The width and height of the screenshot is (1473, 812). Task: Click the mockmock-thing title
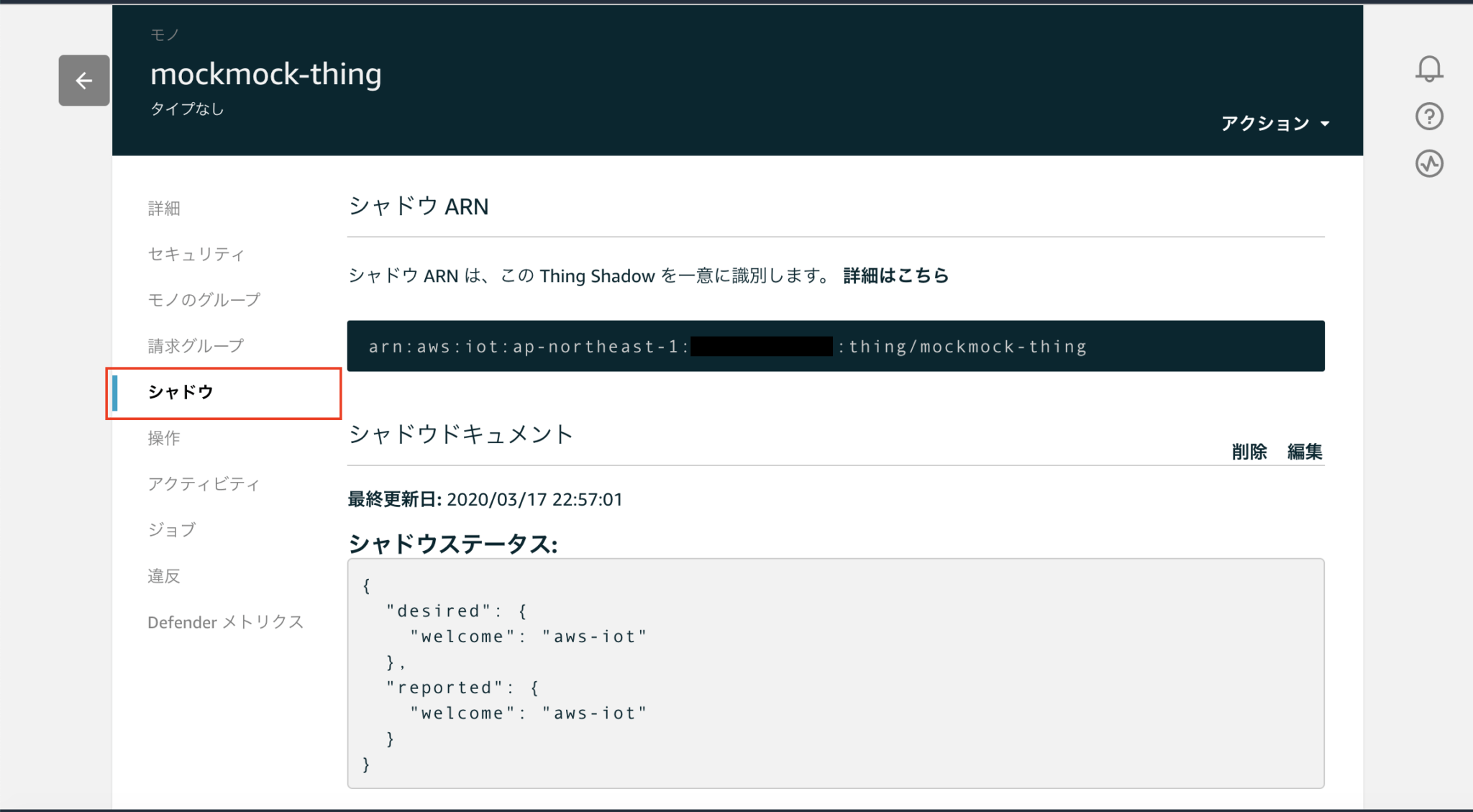pyautogui.click(x=266, y=74)
